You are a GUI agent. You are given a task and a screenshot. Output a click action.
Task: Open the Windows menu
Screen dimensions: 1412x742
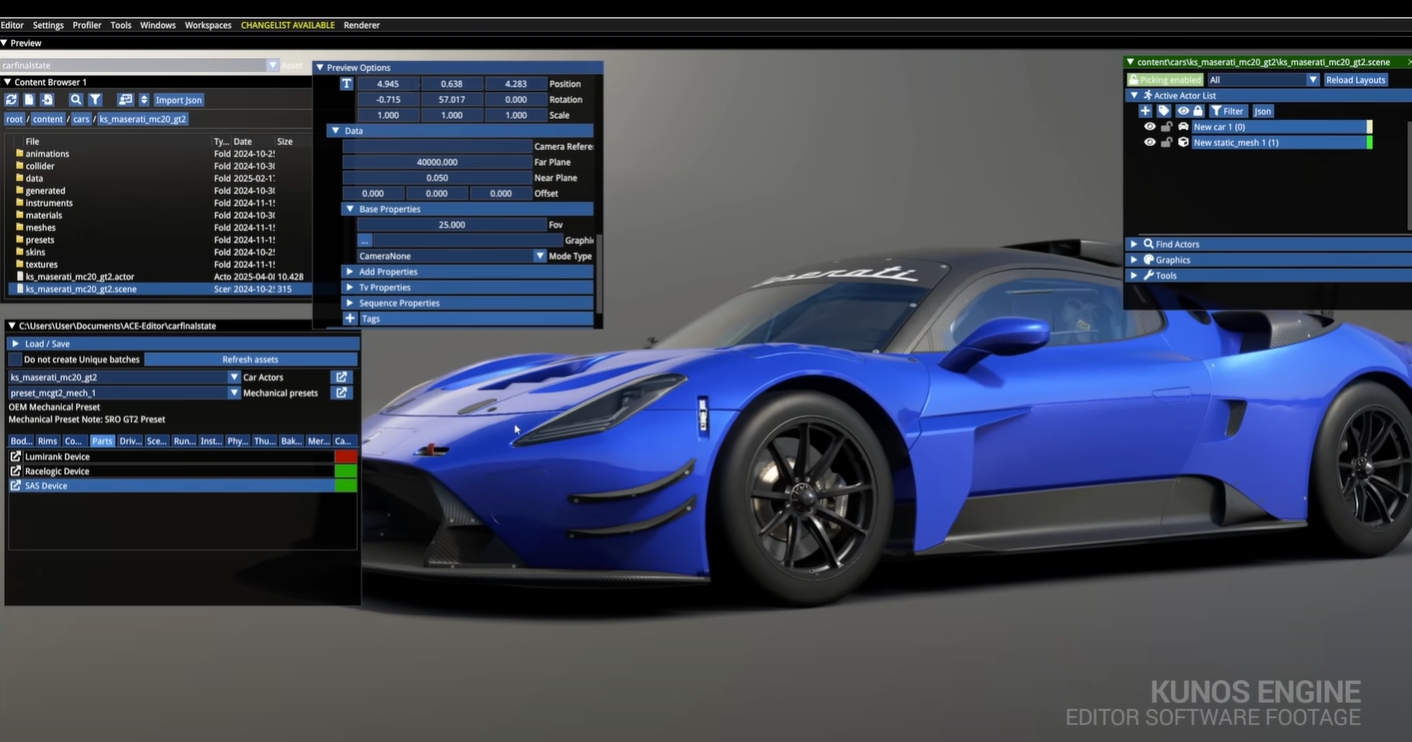(x=158, y=25)
